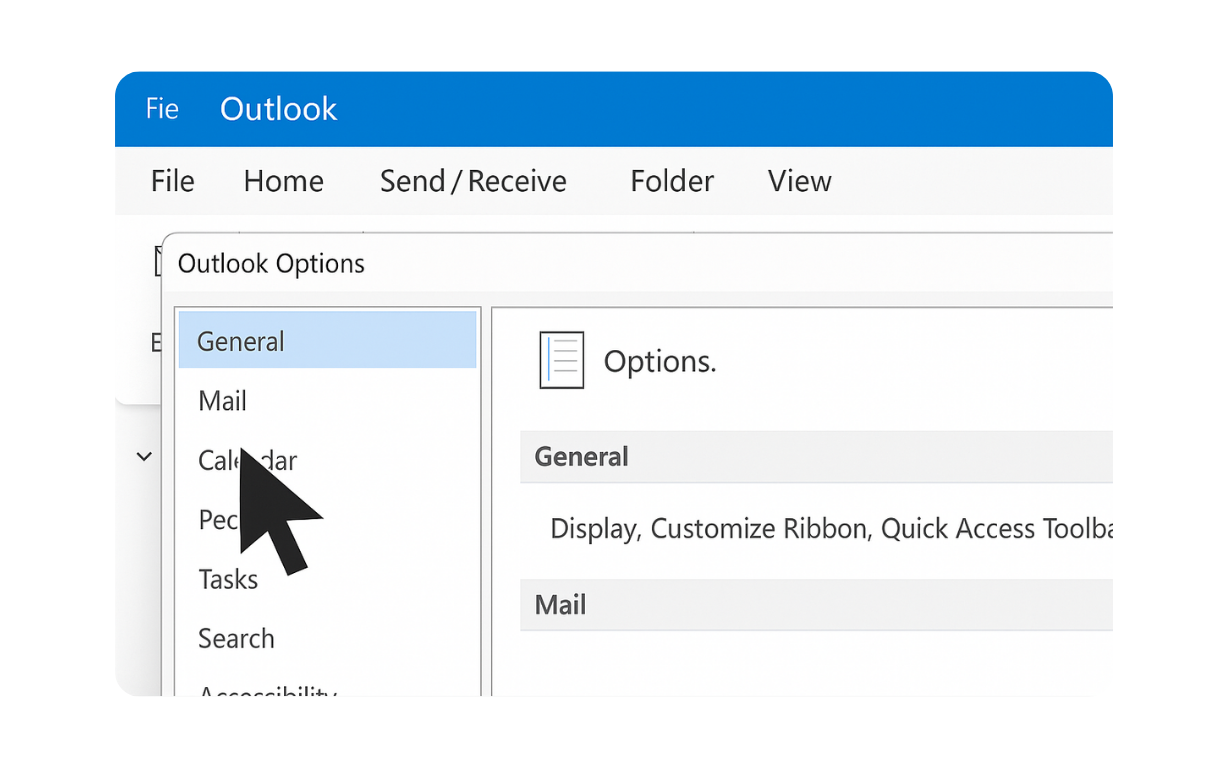1228x768 pixels.
Task: Open the General settings category
Action: click(x=239, y=341)
